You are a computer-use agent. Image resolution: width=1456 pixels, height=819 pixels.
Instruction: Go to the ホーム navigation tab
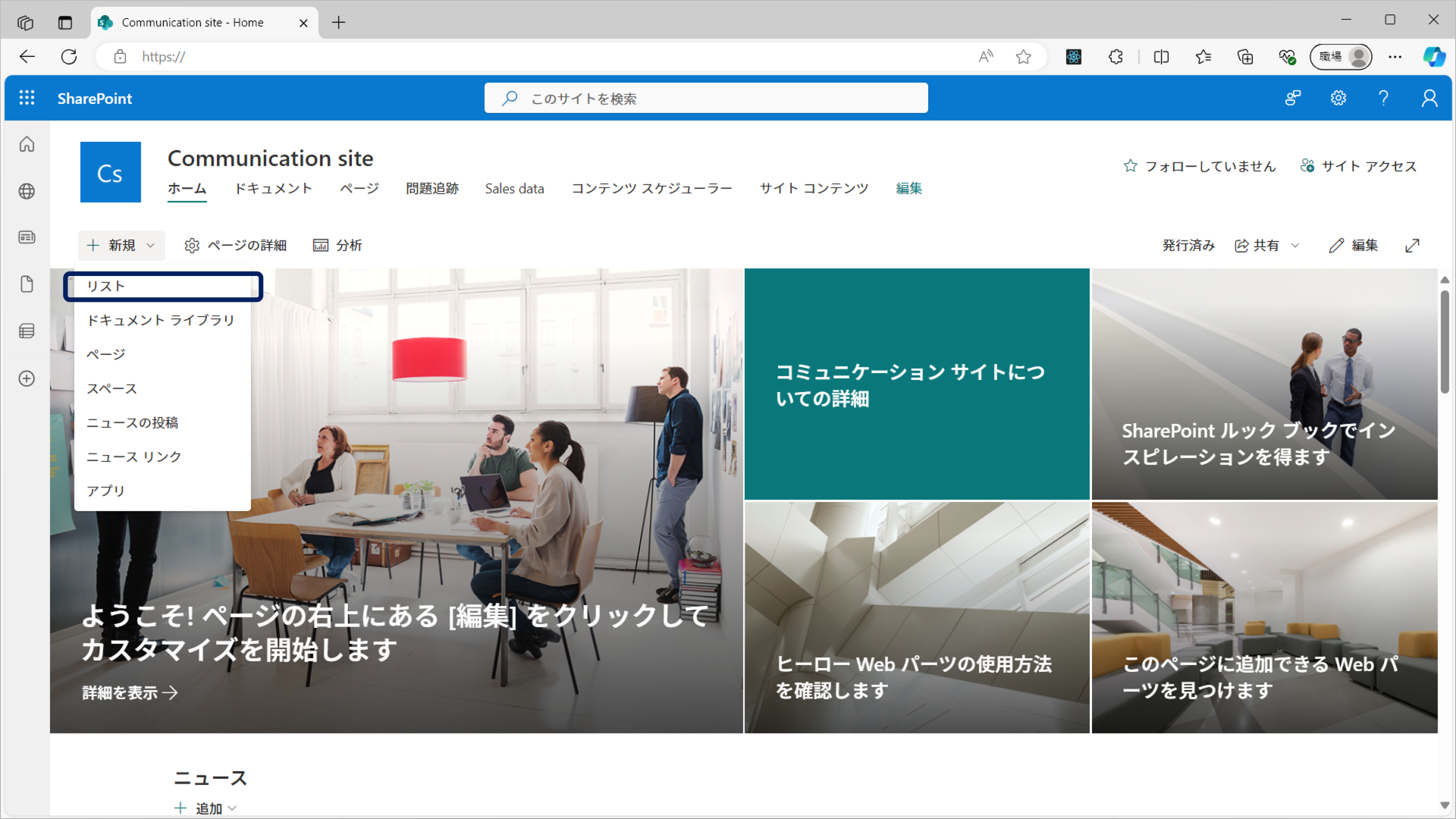187,188
